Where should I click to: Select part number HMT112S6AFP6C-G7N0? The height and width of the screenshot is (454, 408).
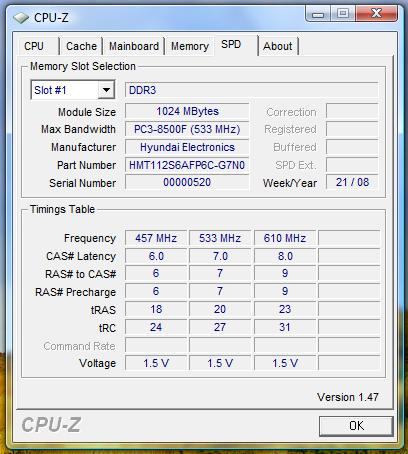click(187, 165)
